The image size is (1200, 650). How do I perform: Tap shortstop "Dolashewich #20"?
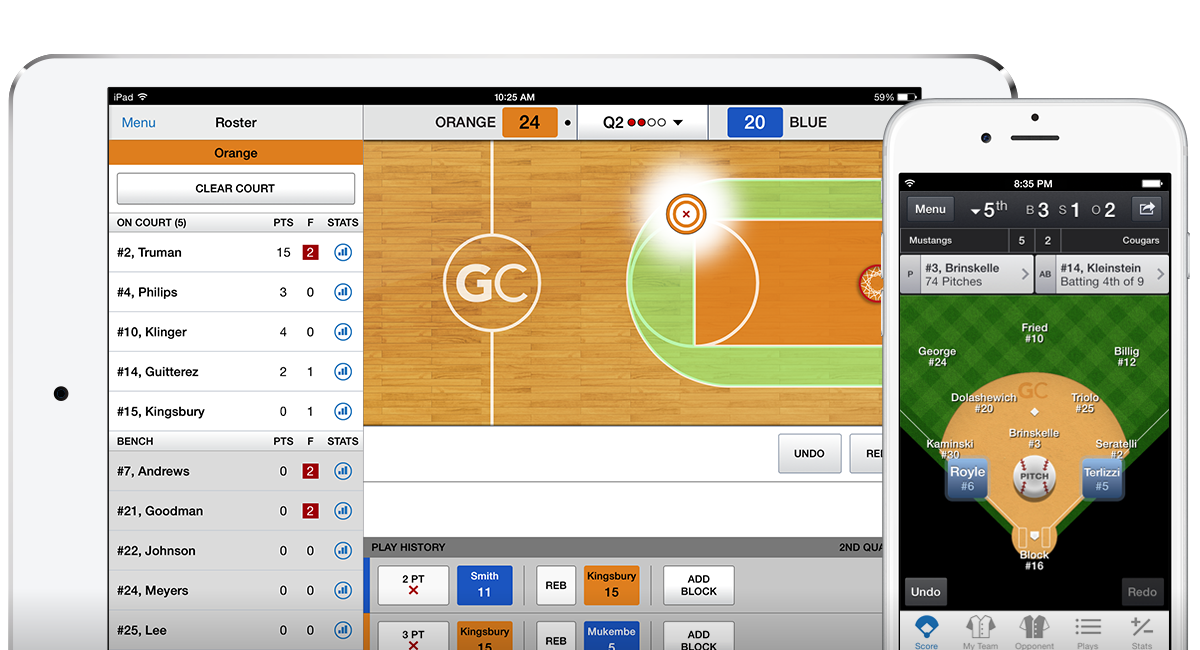click(984, 403)
